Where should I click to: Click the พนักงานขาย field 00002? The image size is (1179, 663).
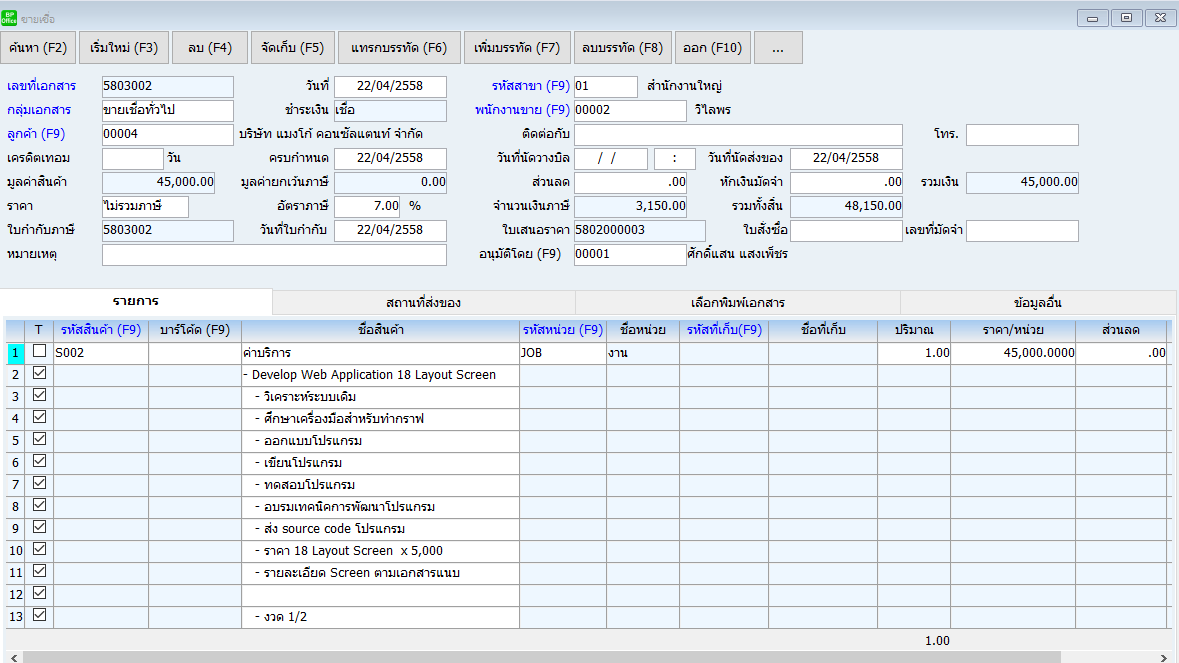630,110
